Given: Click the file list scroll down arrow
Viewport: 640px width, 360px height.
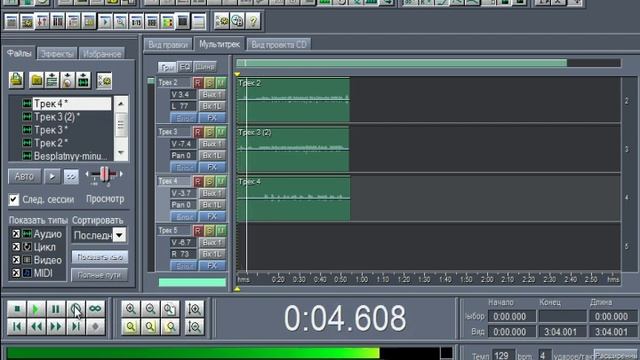Looking at the screenshot, I should coord(121,153).
